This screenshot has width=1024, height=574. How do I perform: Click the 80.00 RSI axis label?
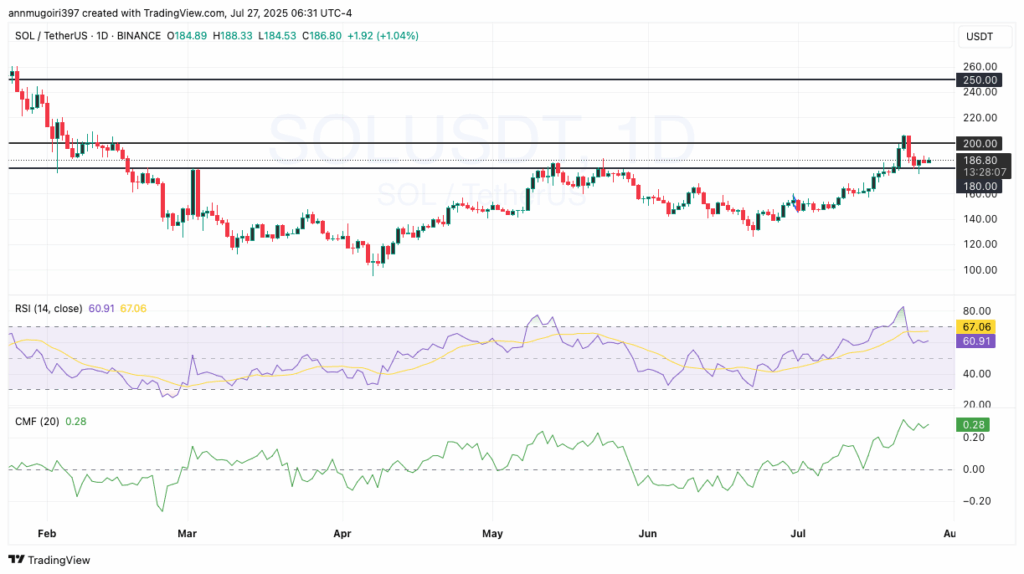pos(977,311)
